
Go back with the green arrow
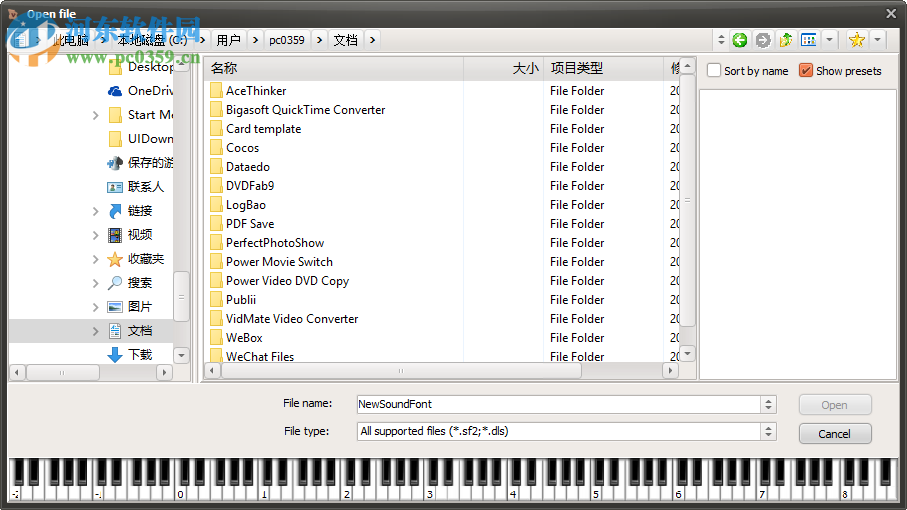click(739, 40)
